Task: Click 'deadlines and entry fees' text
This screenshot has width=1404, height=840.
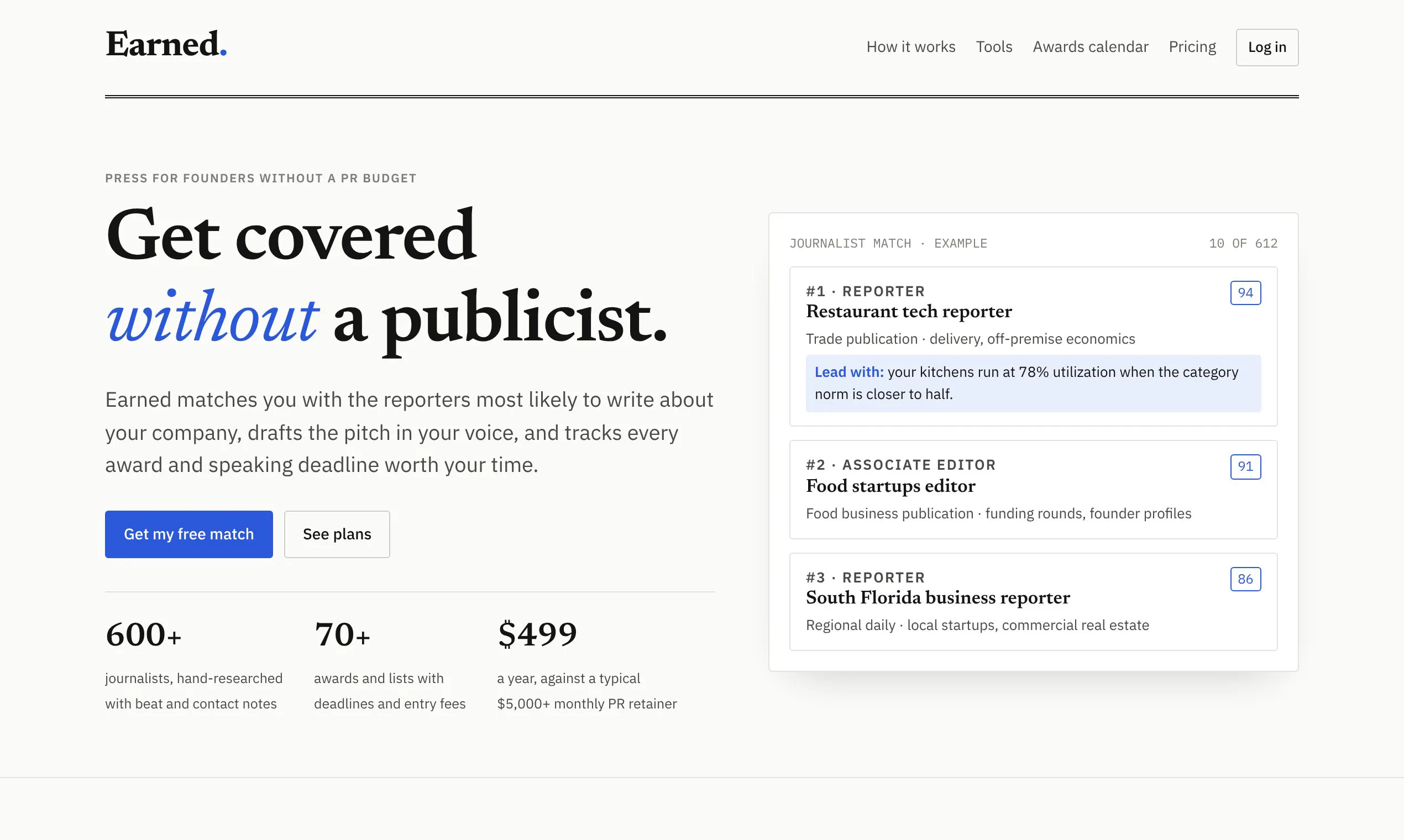Action: [x=390, y=704]
